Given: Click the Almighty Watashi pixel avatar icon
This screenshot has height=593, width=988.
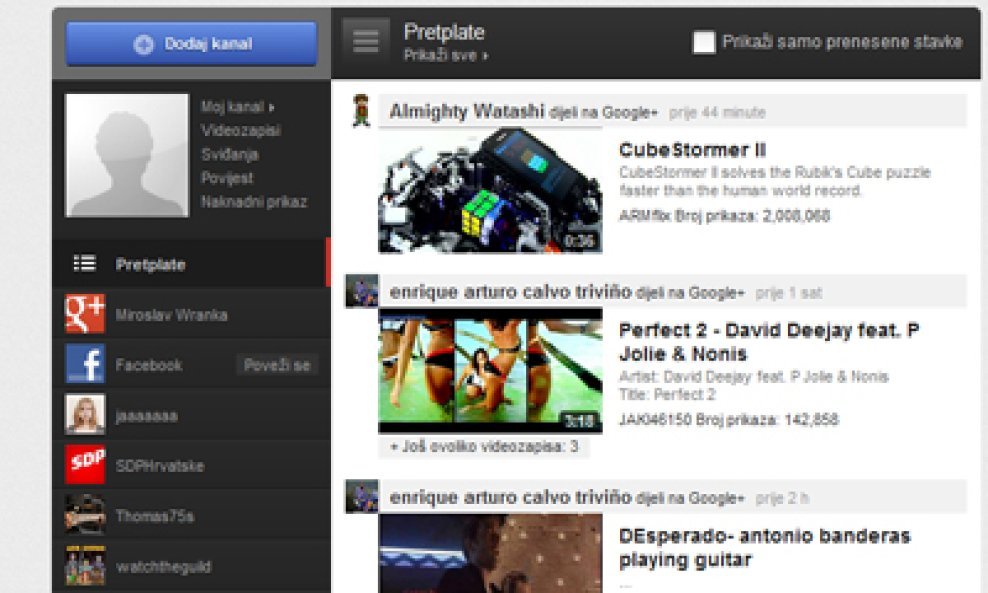Looking at the screenshot, I should click(x=361, y=110).
